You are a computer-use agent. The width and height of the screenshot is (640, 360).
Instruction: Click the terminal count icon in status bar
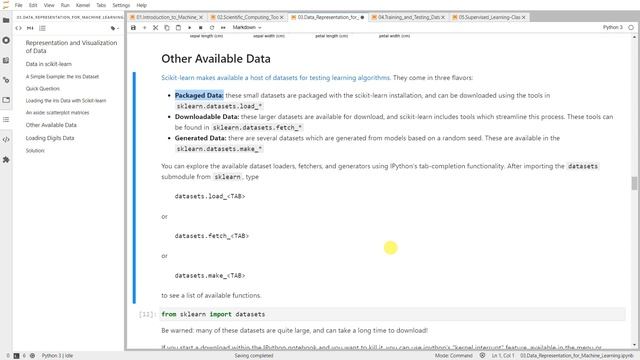point(16,356)
